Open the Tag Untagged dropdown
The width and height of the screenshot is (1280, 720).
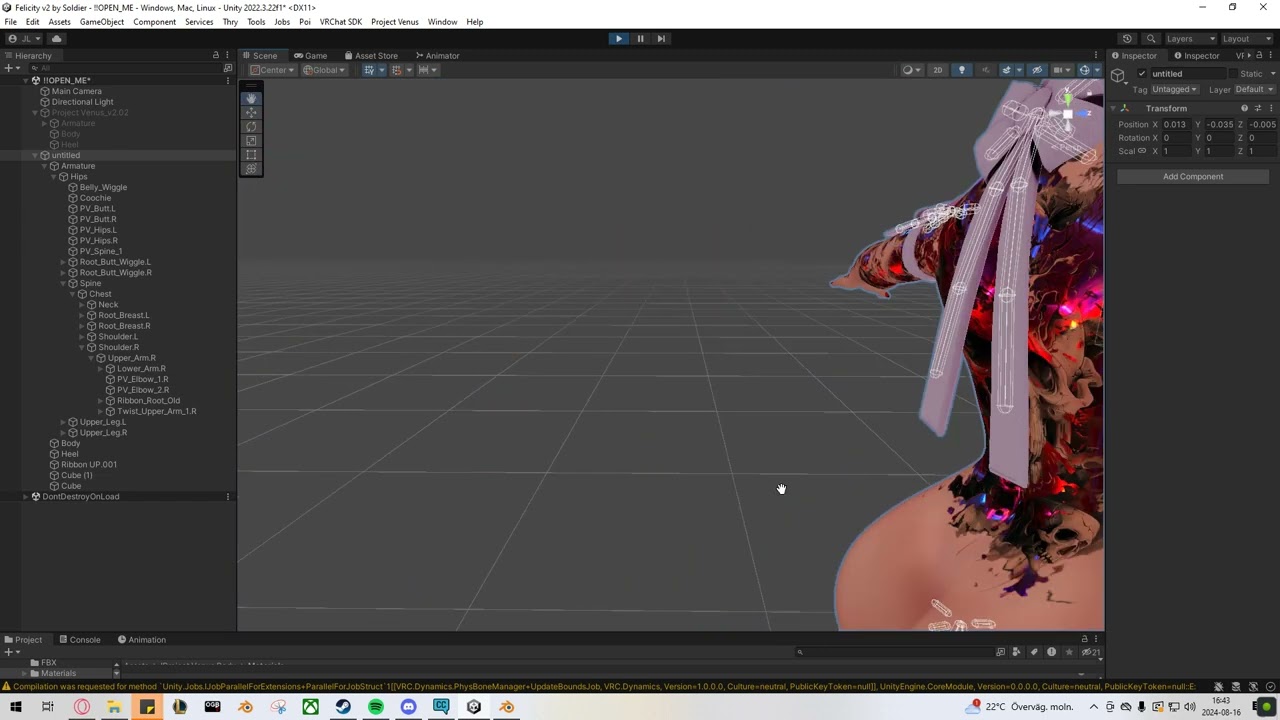point(1174,89)
